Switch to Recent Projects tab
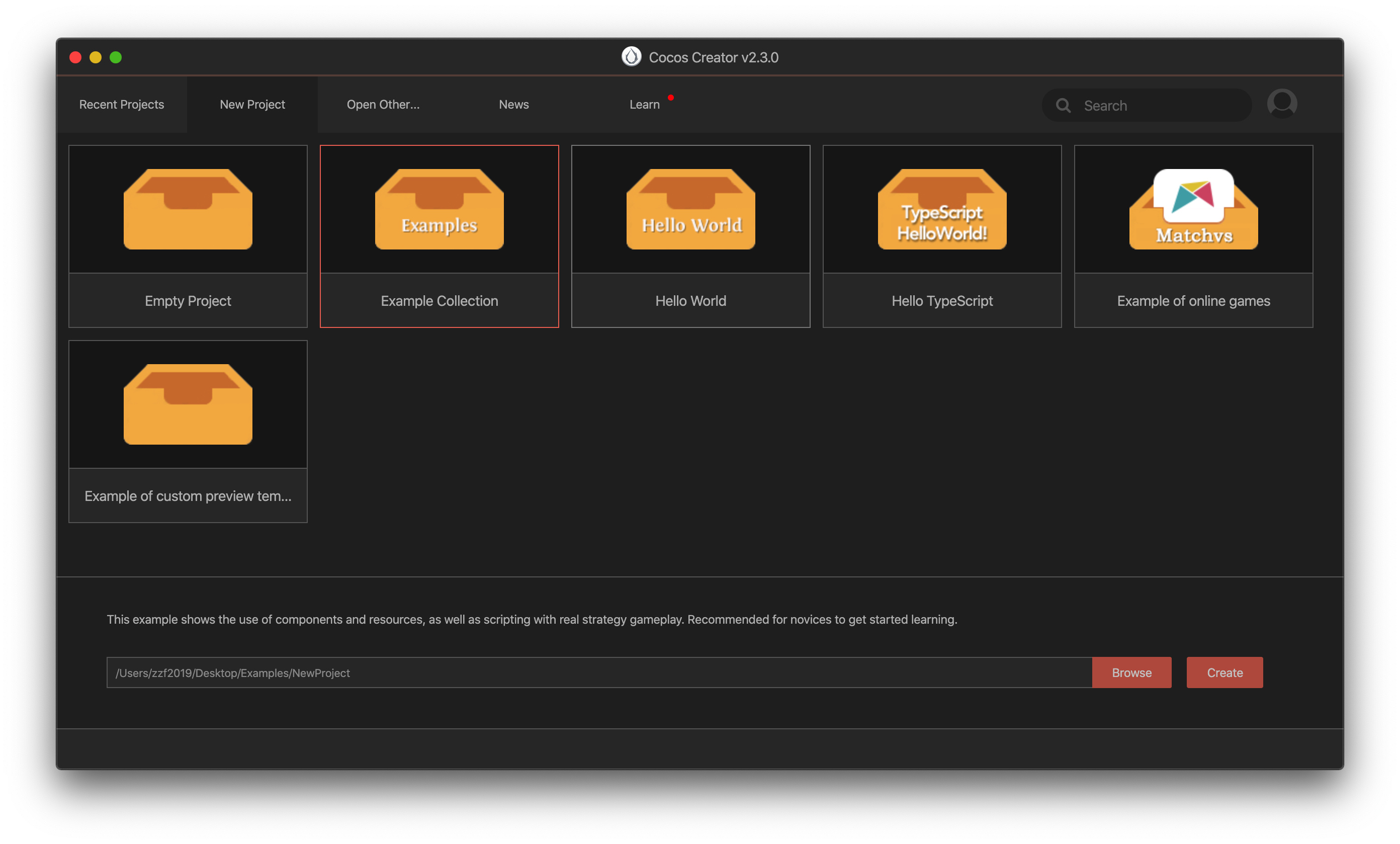Viewport: 1400px width, 844px height. pos(122,105)
